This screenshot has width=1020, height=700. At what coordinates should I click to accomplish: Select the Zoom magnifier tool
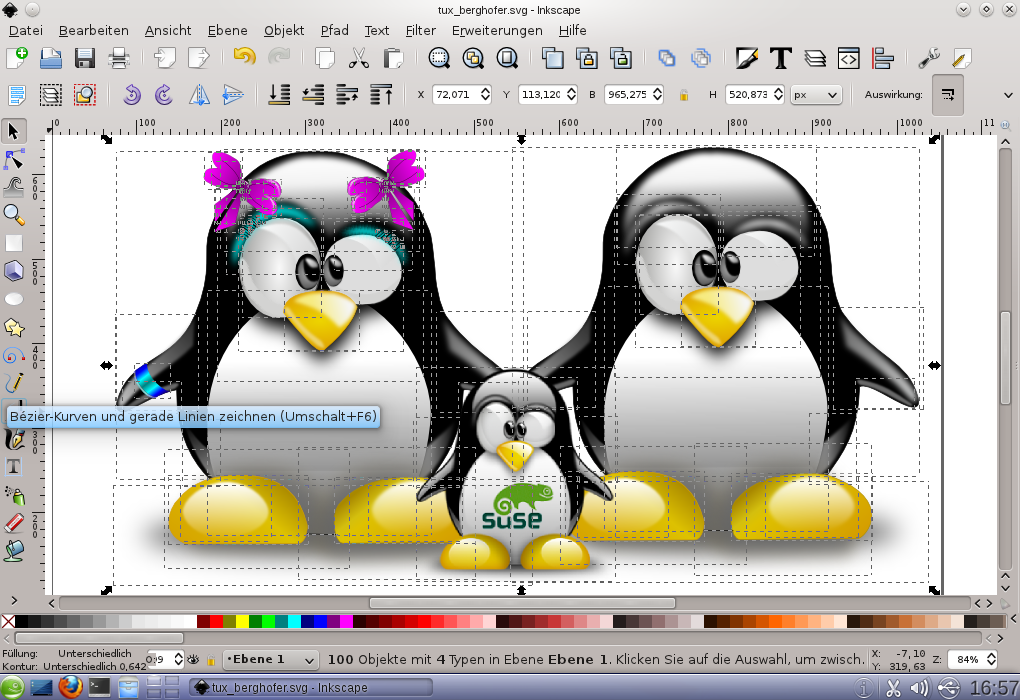click(14, 214)
